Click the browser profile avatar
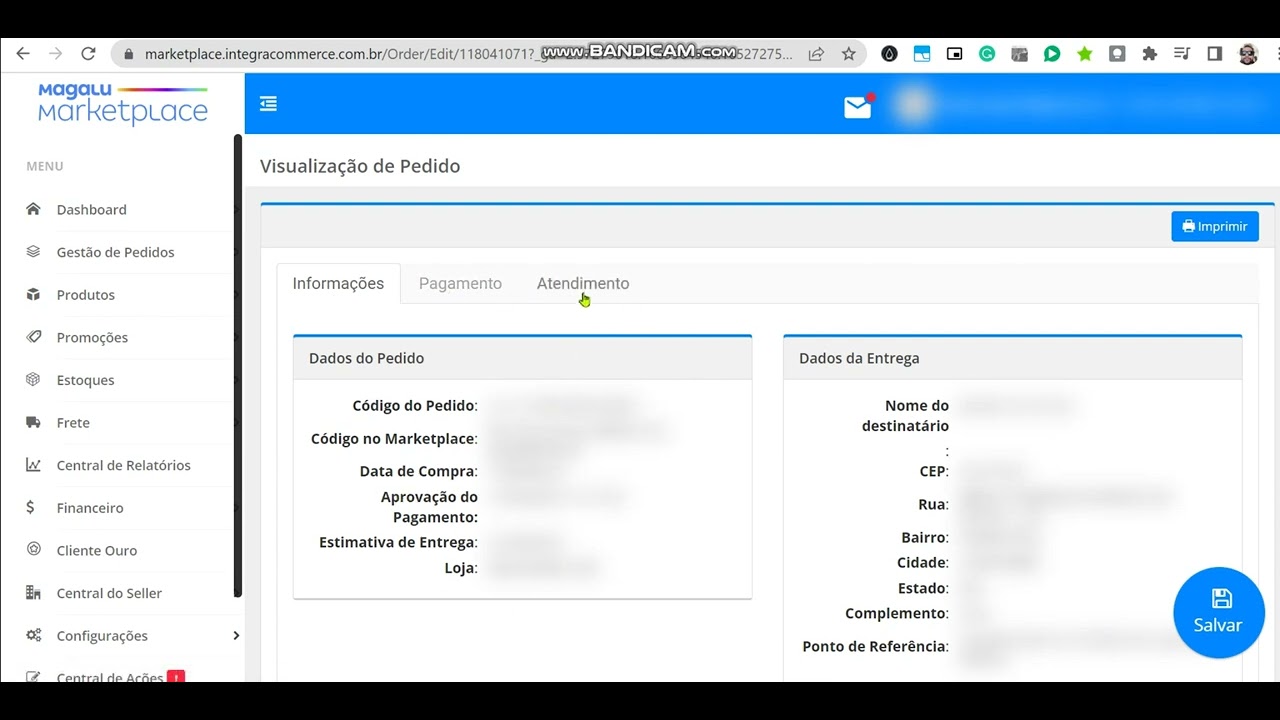Viewport: 1280px width, 720px height. click(x=1248, y=54)
